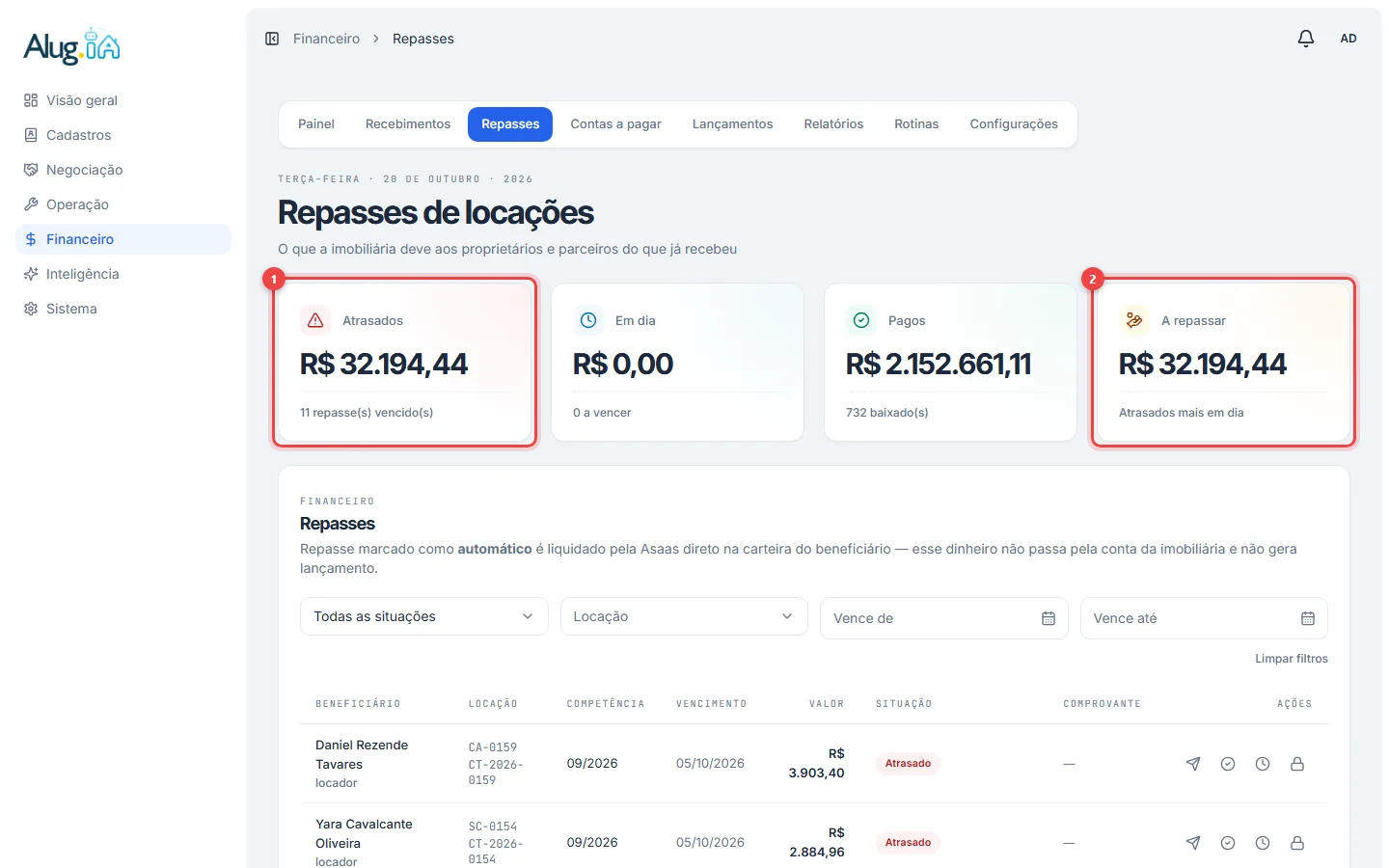
Task: Open the Vence de calendar picker icon
Action: [x=1049, y=618]
